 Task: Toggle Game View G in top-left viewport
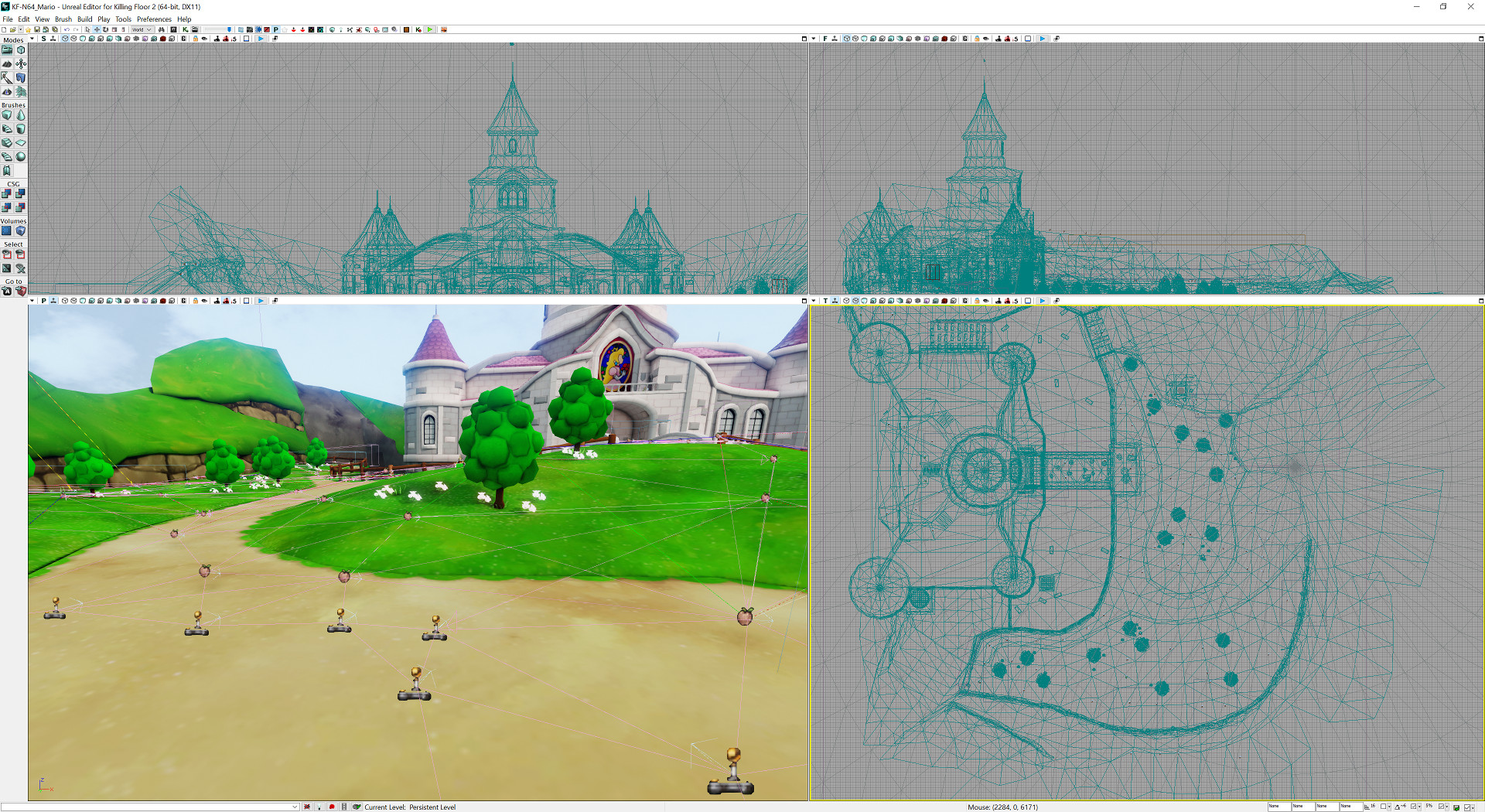click(183, 39)
